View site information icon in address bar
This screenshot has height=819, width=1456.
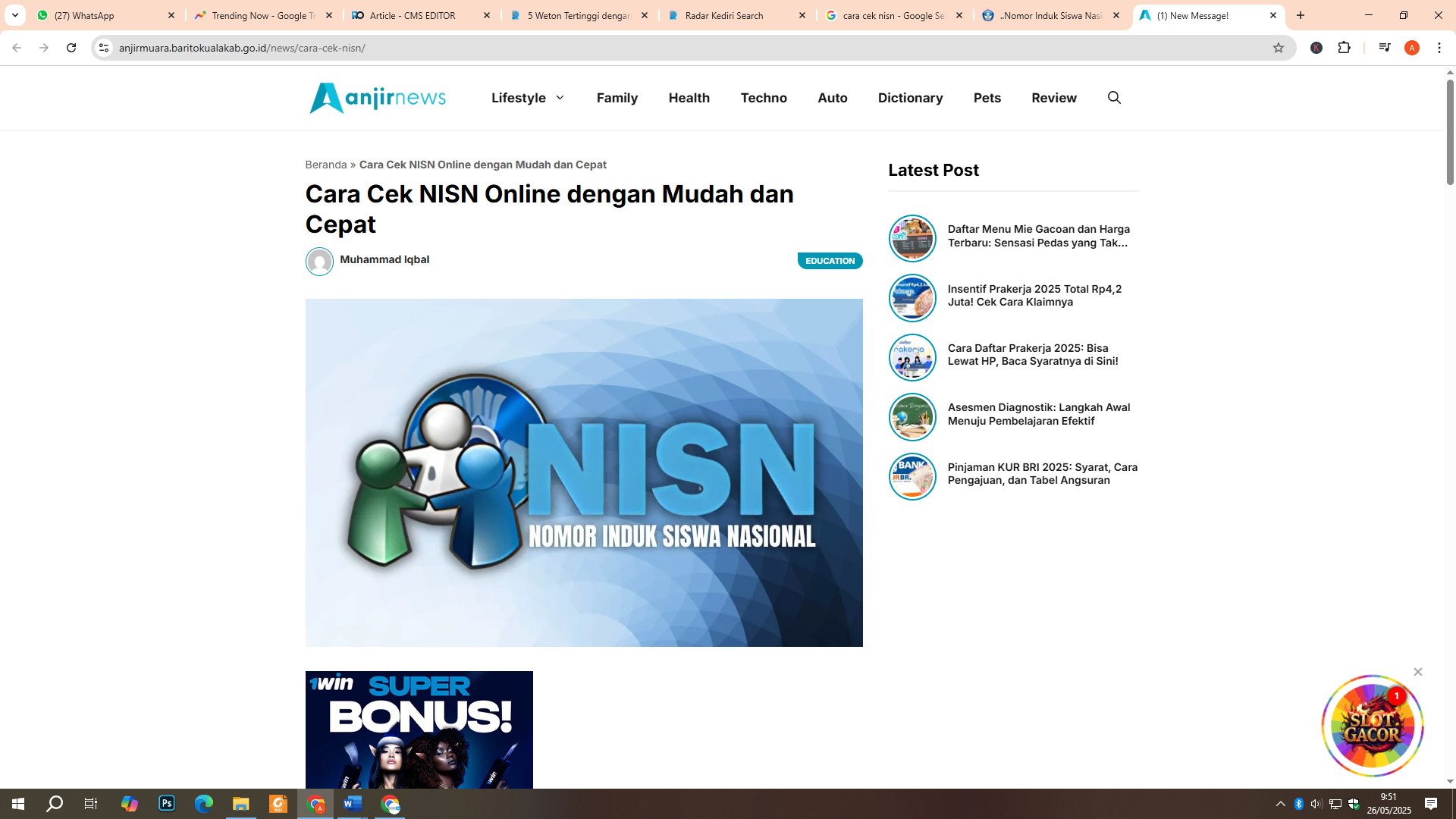pos(104,48)
